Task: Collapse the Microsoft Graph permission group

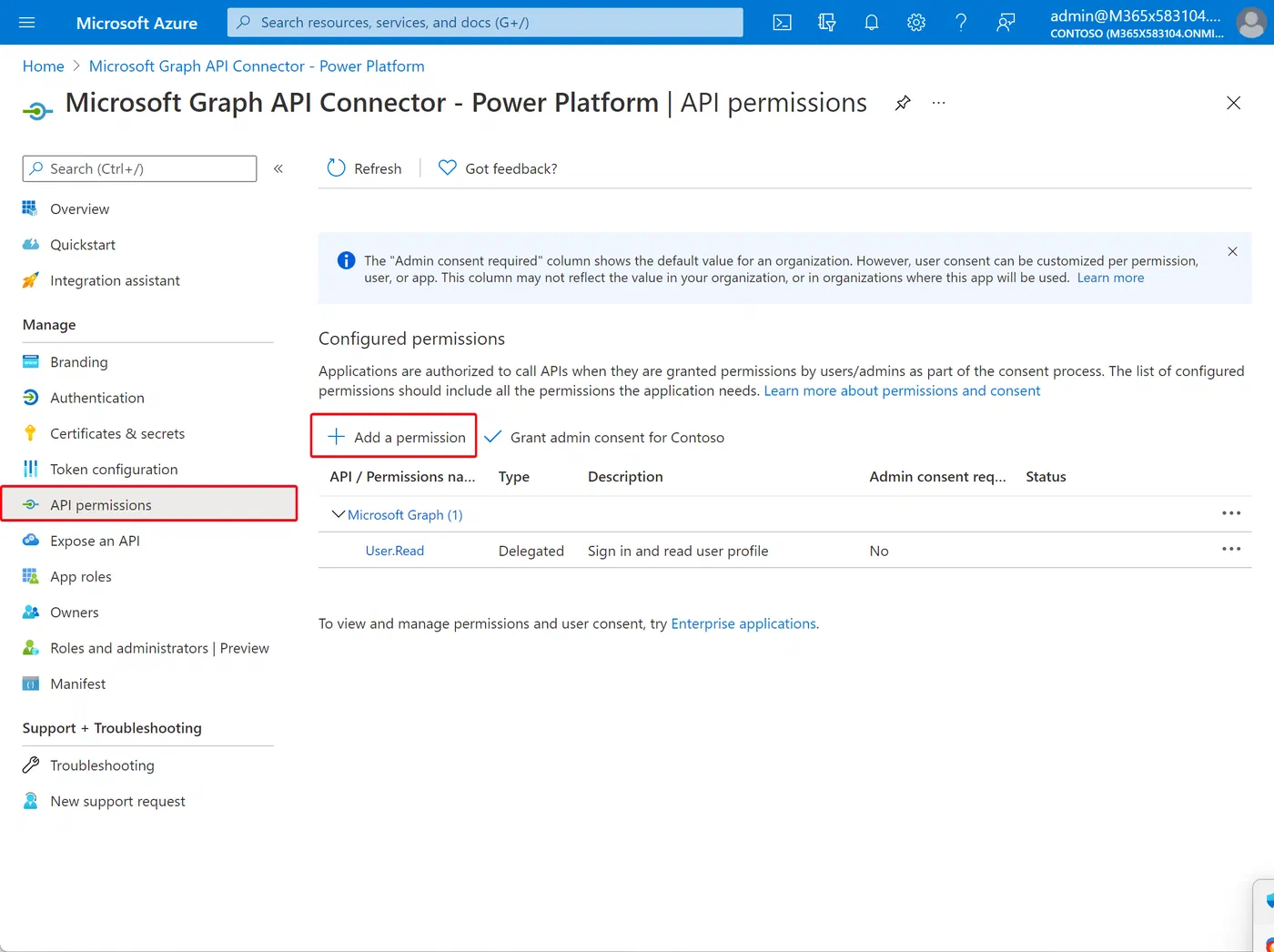Action: click(x=338, y=514)
